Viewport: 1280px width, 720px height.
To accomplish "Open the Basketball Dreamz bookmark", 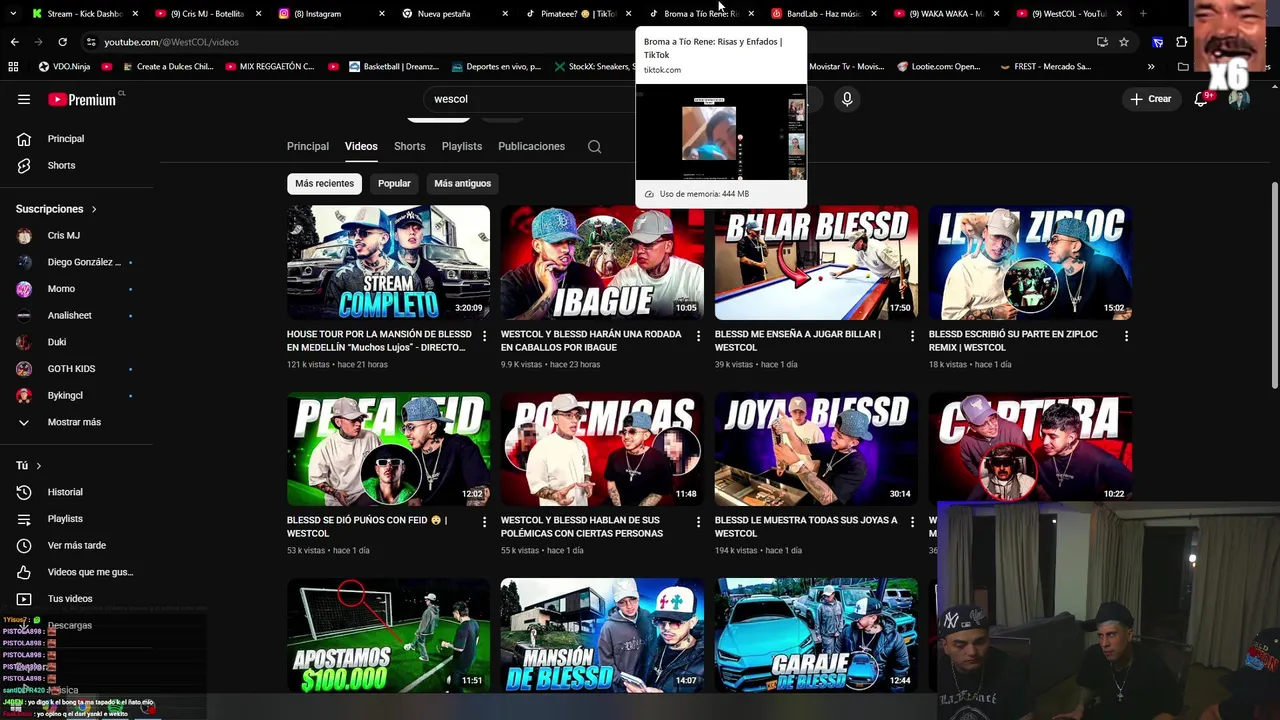I will tap(394, 67).
